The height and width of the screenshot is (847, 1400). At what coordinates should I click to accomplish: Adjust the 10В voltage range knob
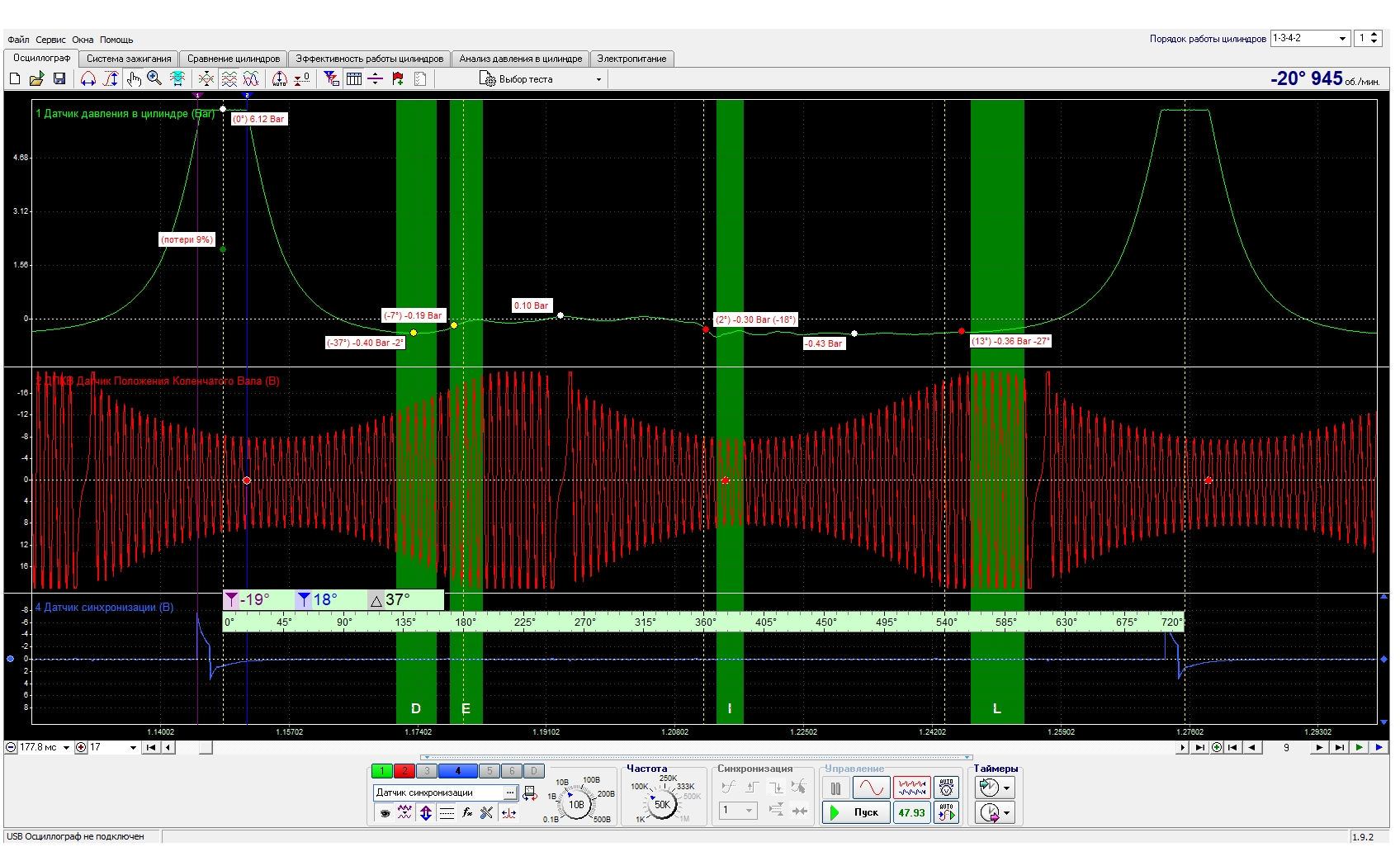(576, 804)
